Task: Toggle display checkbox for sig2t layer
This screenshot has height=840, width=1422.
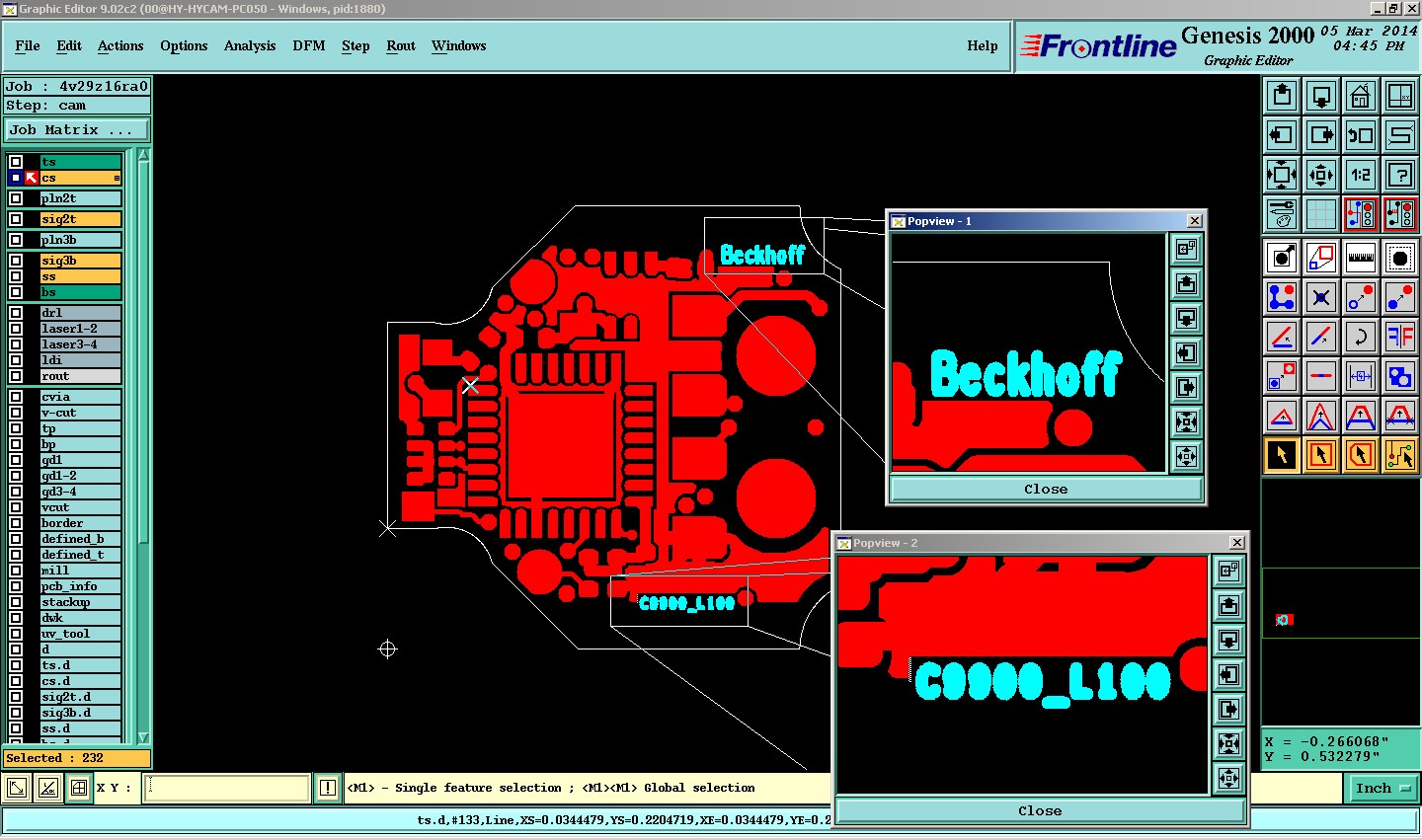Action: pyautogui.click(x=16, y=219)
